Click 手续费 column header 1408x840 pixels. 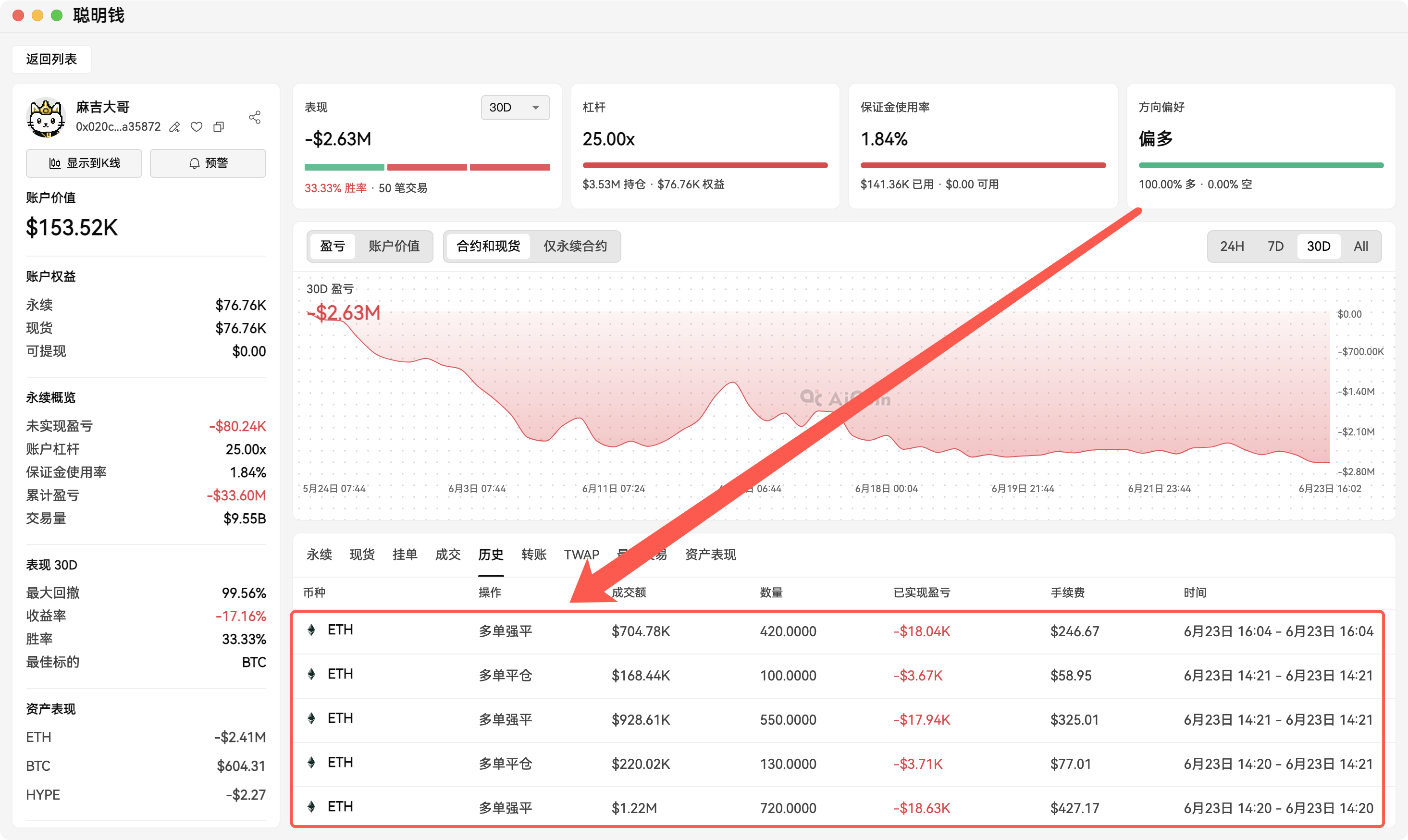coord(1067,593)
